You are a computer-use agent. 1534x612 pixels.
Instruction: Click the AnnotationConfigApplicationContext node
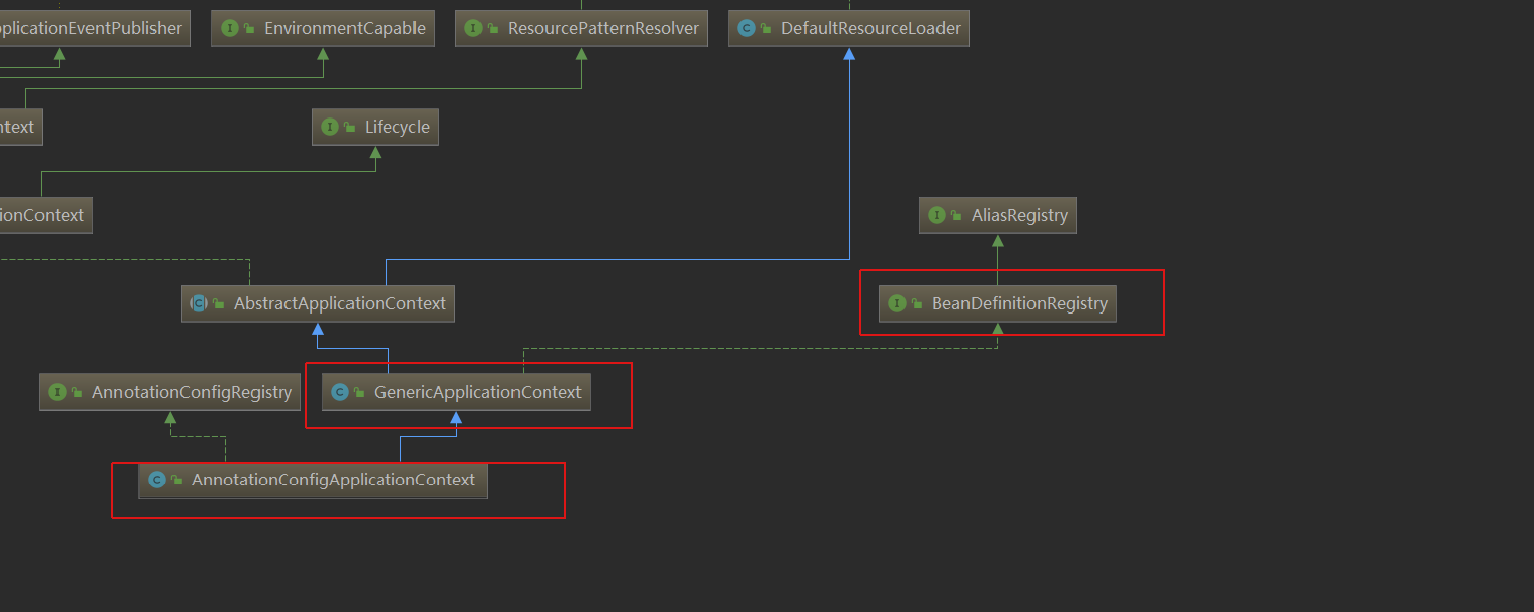pyautogui.click(x=313, y=480)
